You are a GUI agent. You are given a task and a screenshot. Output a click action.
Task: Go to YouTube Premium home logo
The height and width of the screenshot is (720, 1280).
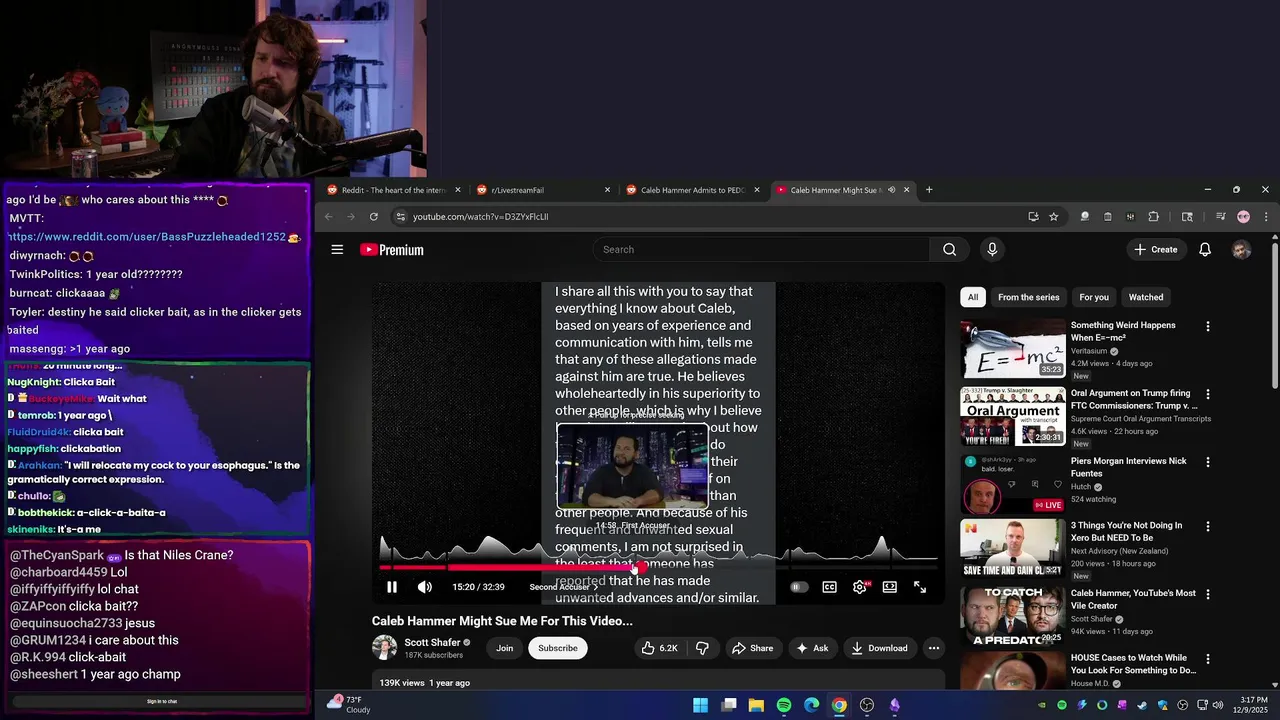point(392,250)
